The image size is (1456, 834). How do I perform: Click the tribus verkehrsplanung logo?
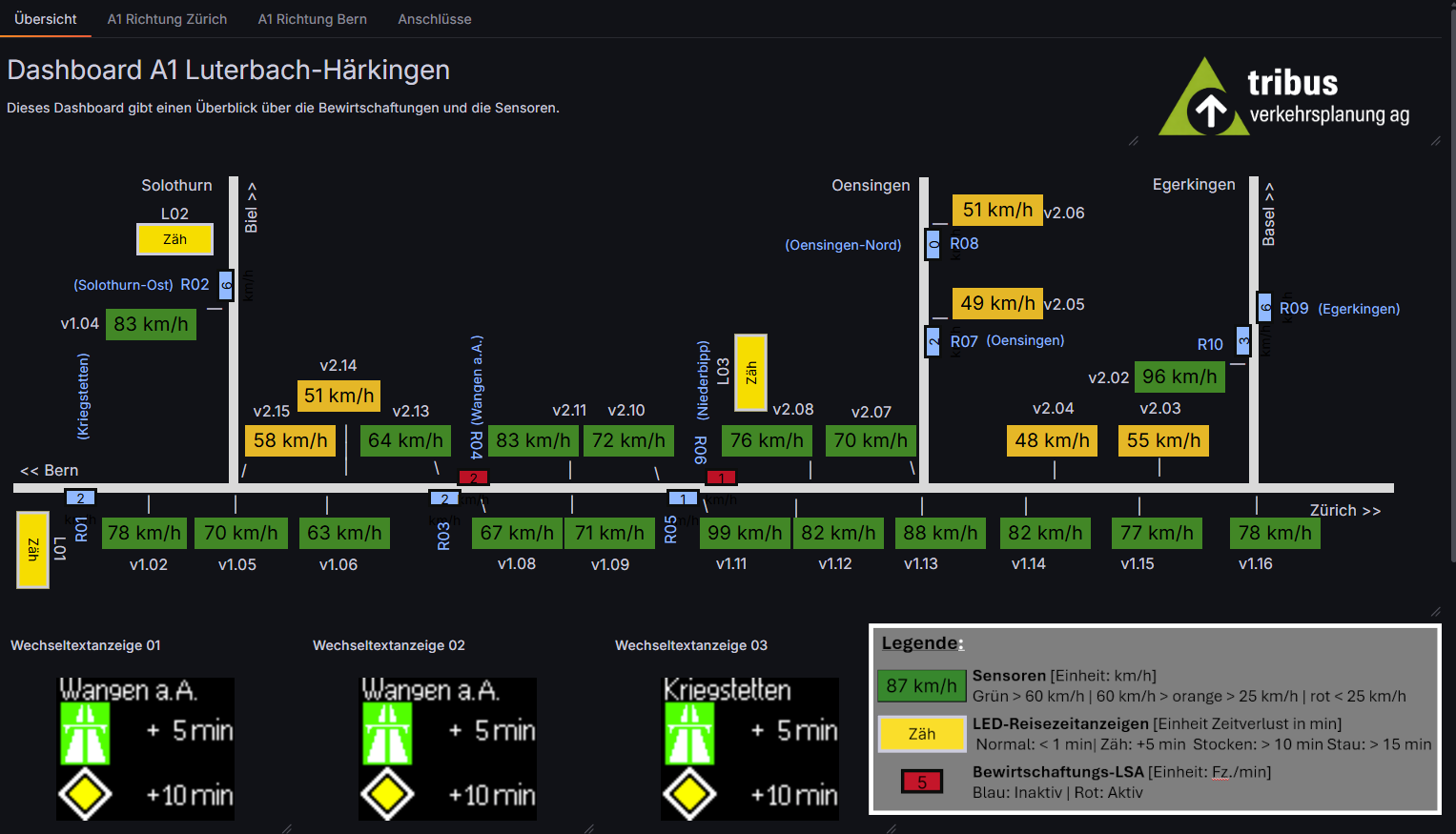(x=1283, y=95)
